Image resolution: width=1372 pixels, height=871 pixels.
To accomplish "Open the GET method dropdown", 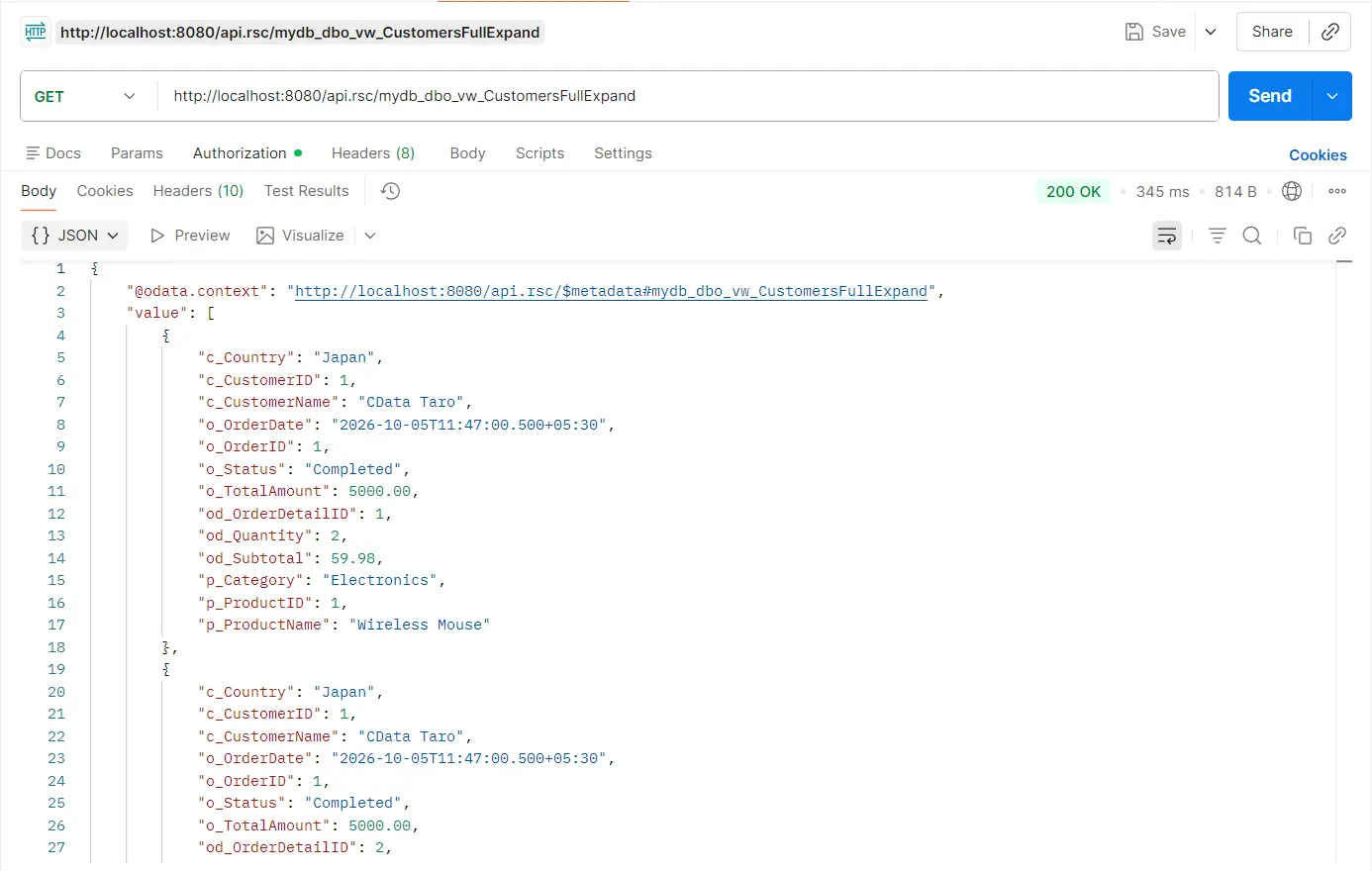I will pyautogui.click(x=87, y=96).
